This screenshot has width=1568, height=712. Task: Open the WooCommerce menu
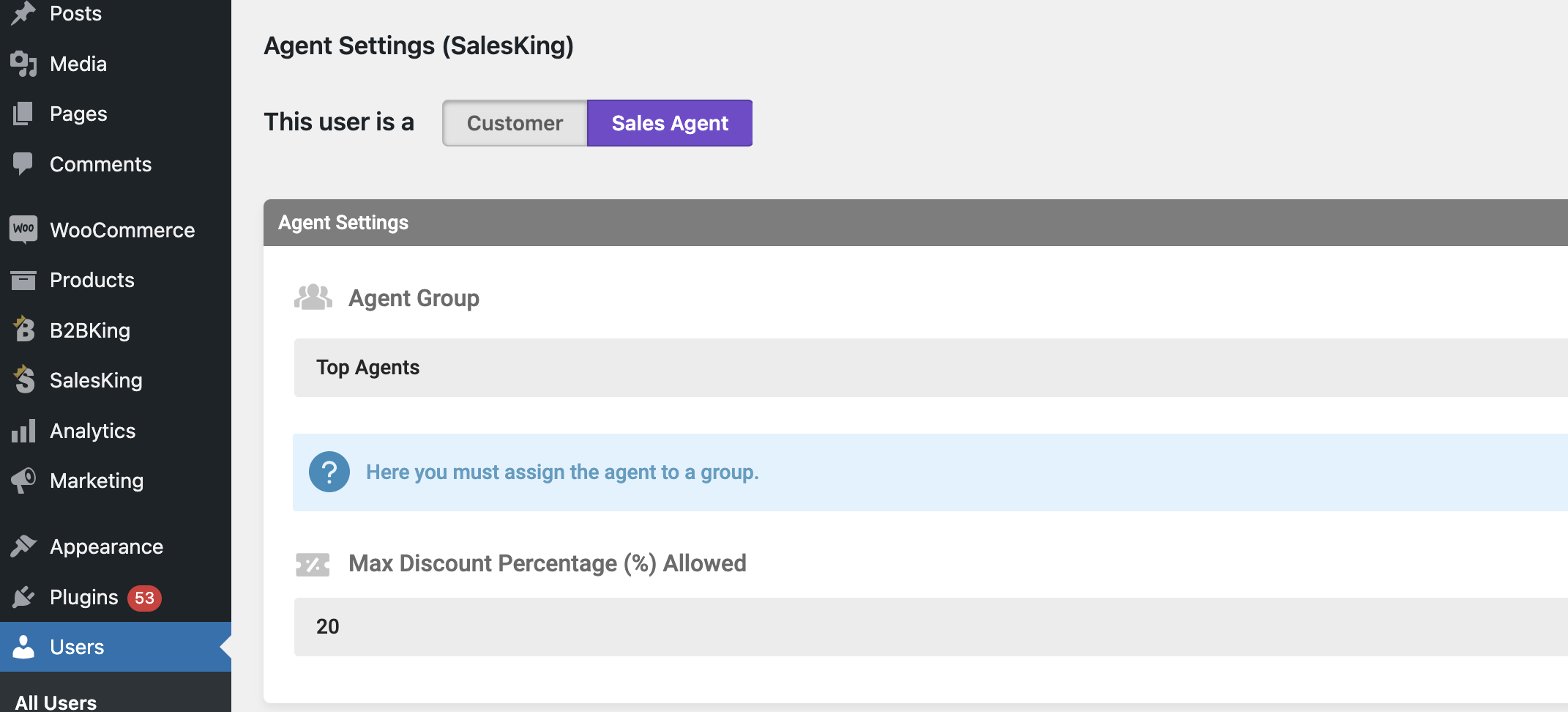pos(122,230)
